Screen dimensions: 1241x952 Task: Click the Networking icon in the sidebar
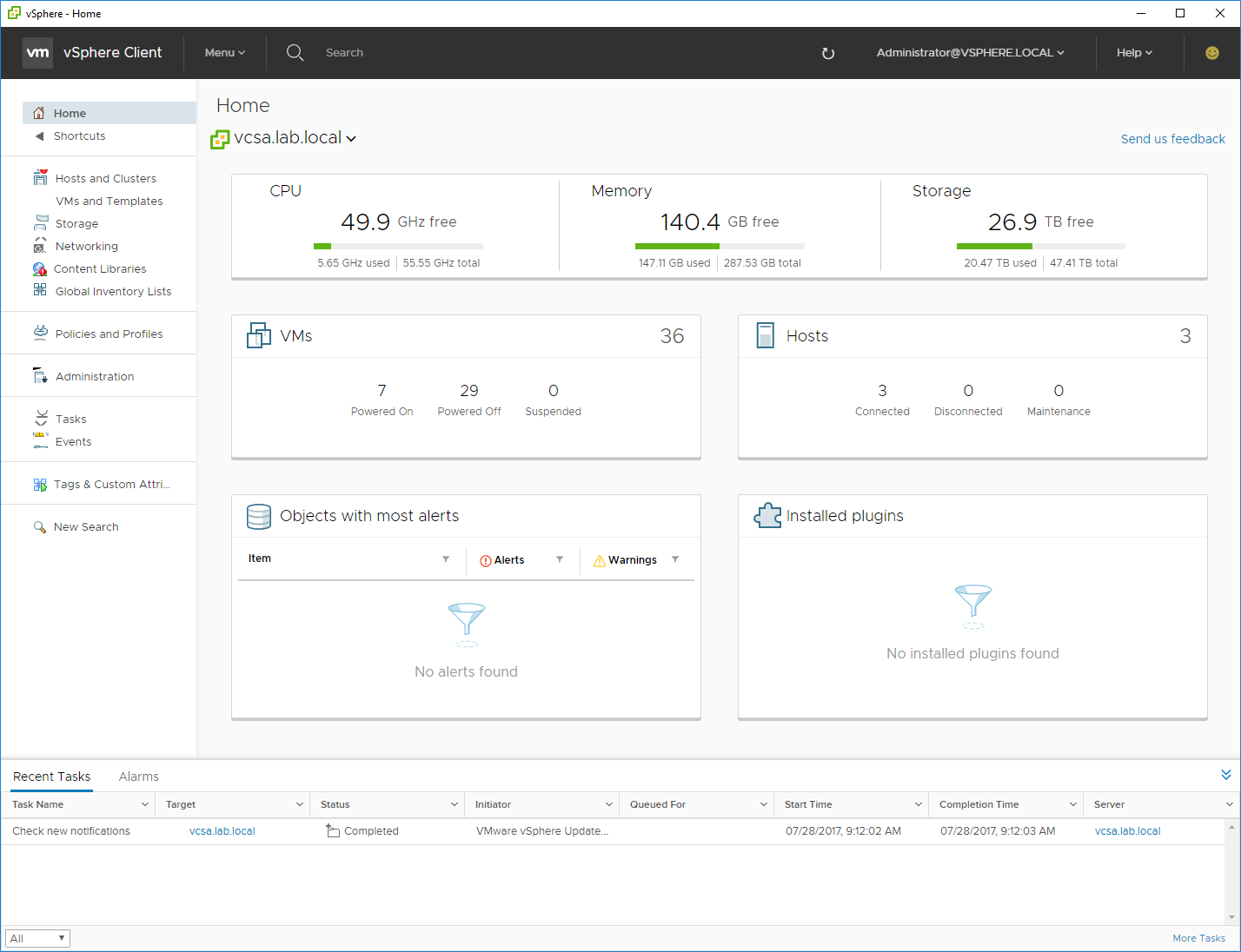point(40,246)
